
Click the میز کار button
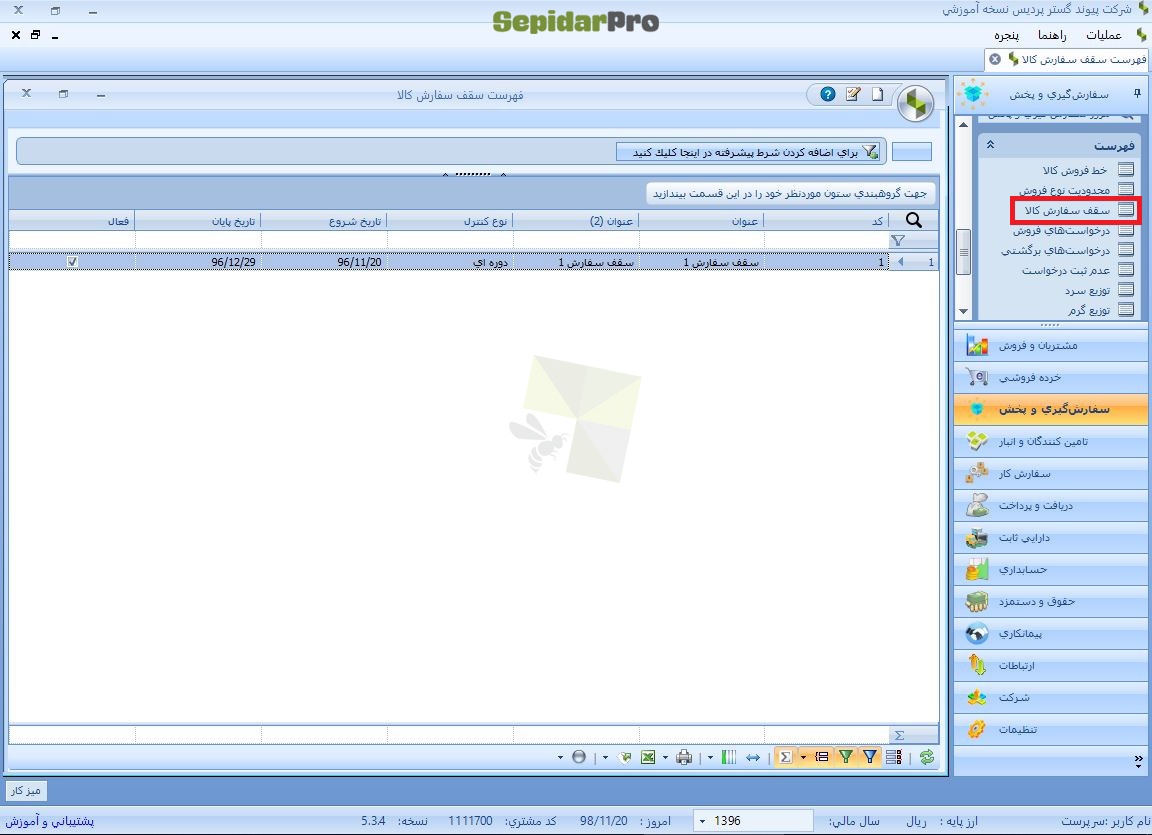(x=26, y=790)
